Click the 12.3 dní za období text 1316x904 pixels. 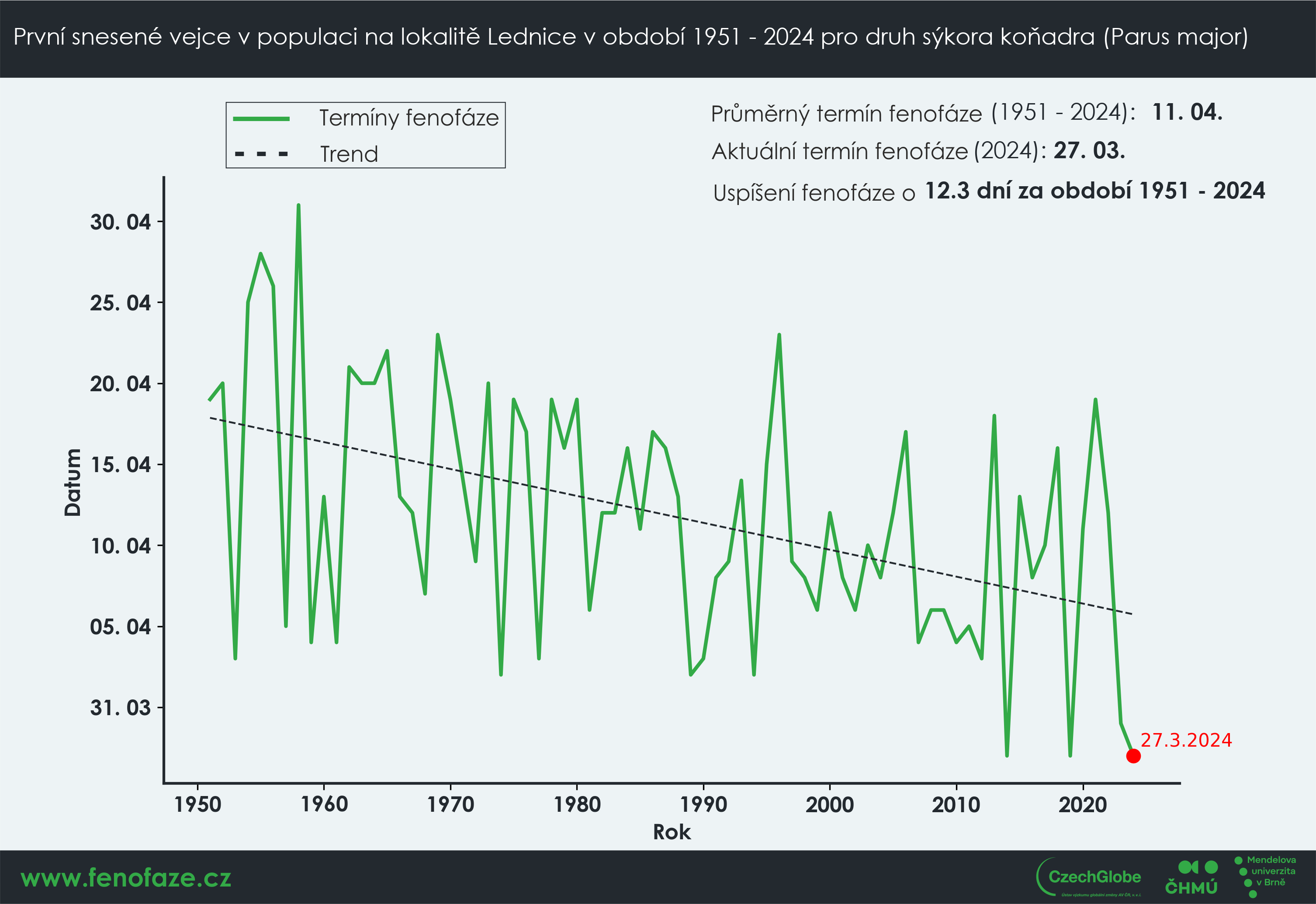[x=1094, y=191]
